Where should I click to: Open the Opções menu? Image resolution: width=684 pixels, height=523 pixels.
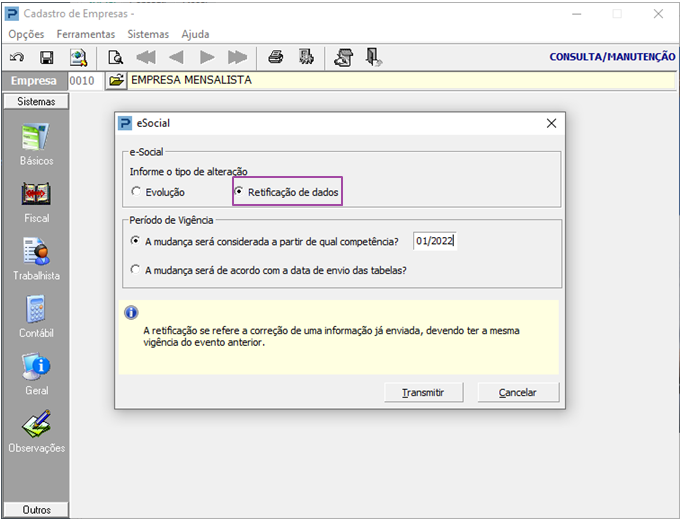(x=26, y=34)
